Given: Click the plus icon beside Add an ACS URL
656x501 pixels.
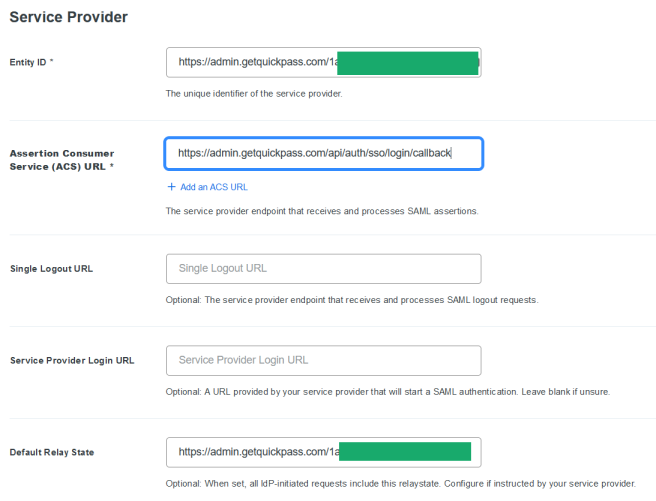Looking at the screenshot, I should coord(171,187).
